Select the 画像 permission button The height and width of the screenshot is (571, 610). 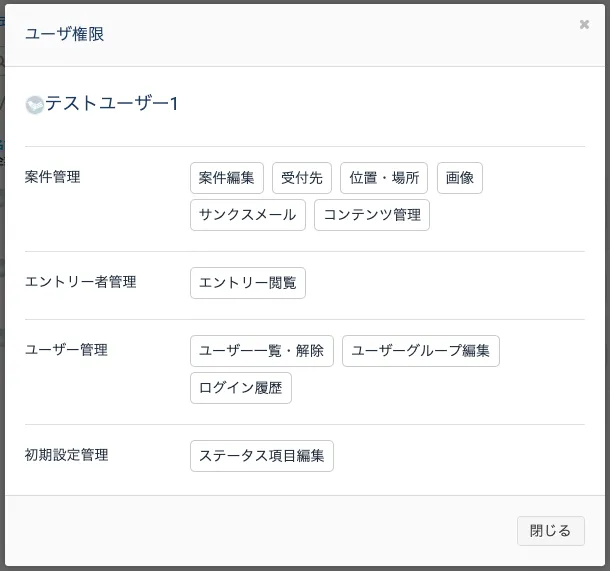(x=460, y=178)
